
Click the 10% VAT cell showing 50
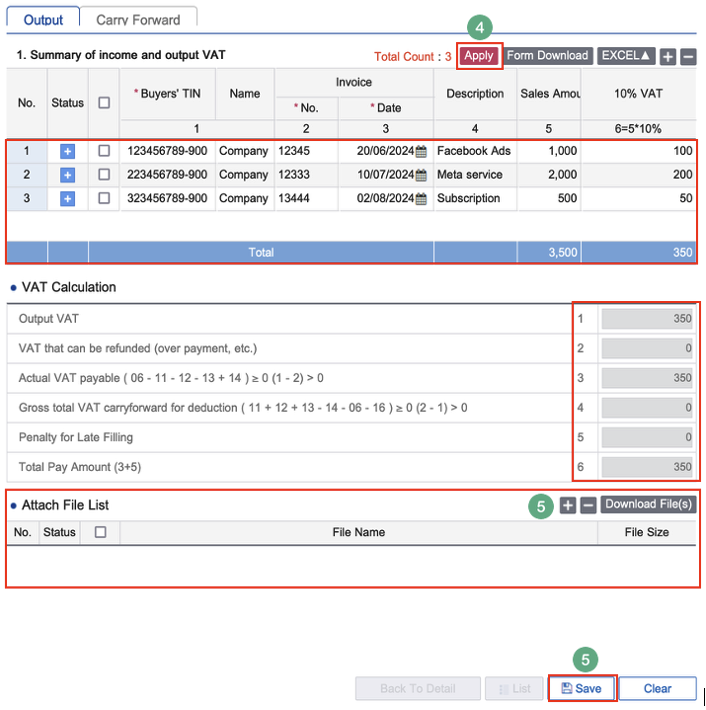[639, 198]
